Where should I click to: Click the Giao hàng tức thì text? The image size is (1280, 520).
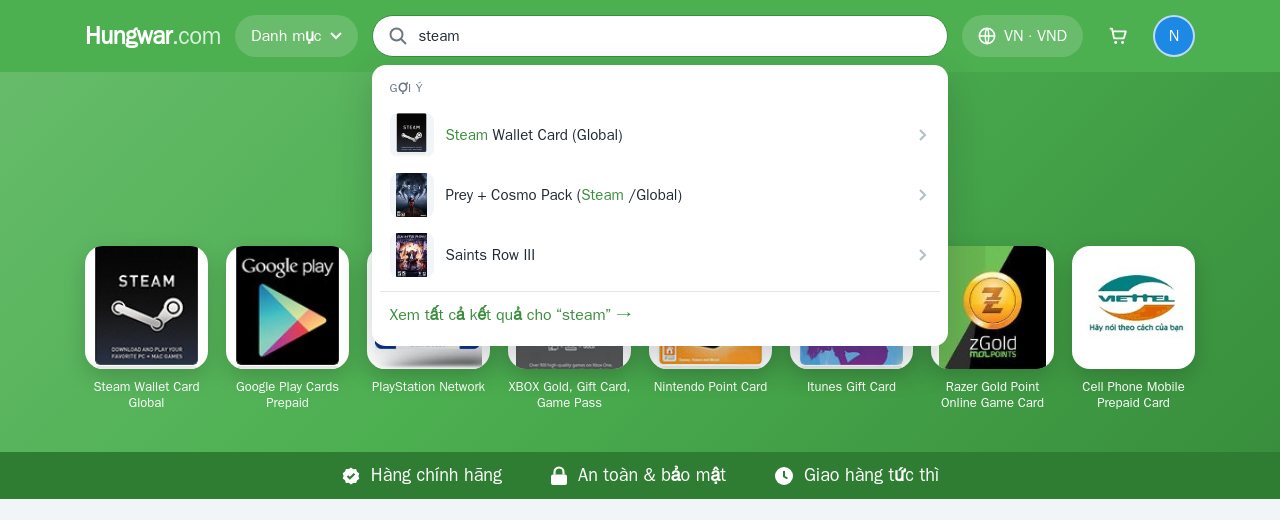point(871,476)
